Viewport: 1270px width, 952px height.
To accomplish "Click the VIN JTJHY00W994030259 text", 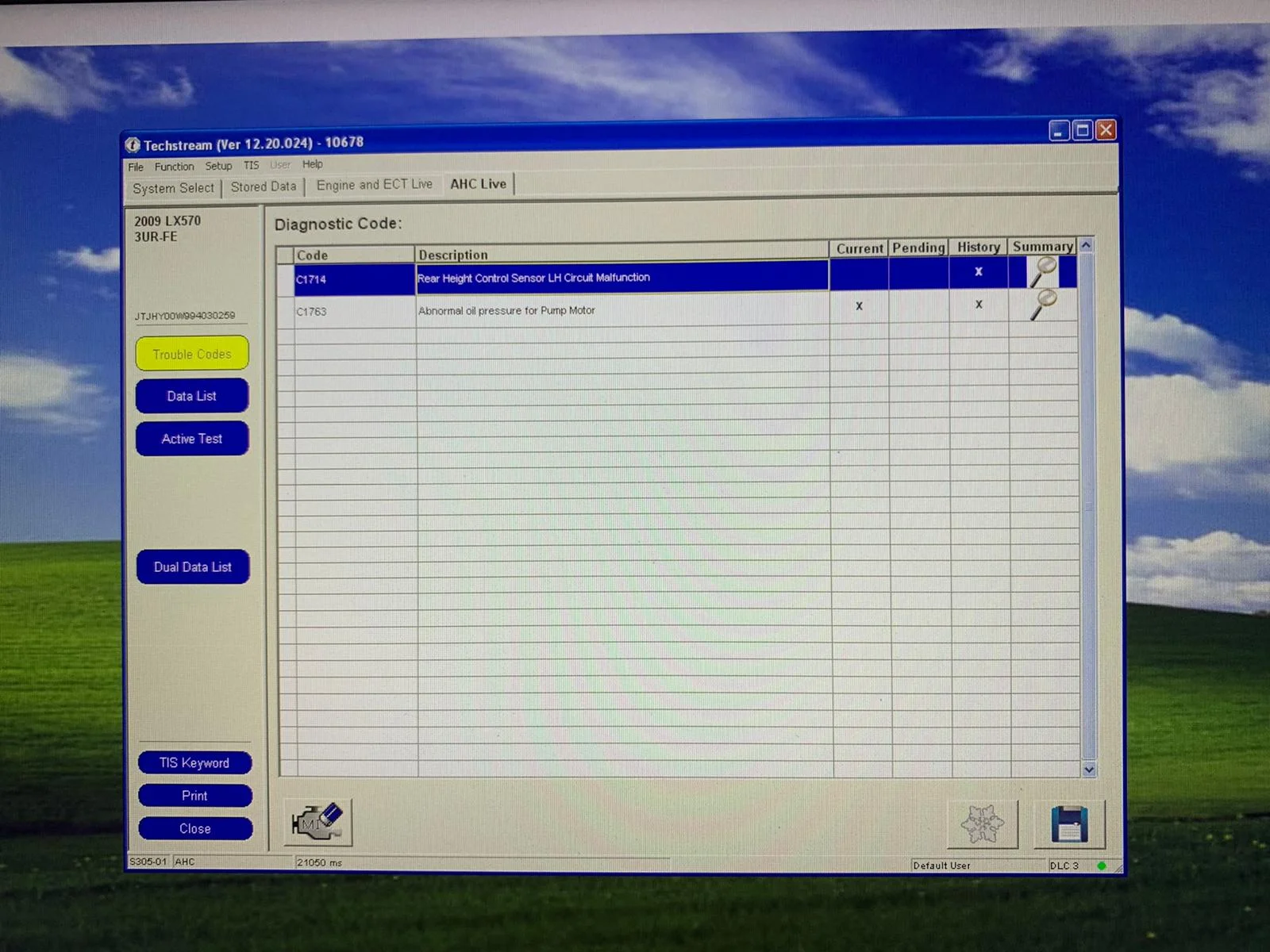I will click(x=185, y=316).
